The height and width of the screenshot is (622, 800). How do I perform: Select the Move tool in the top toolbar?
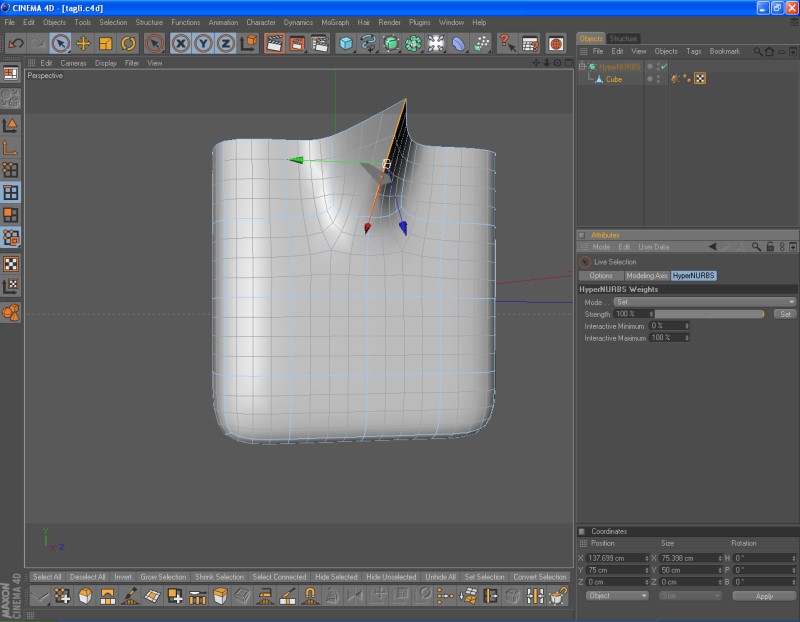pos(83,43)
